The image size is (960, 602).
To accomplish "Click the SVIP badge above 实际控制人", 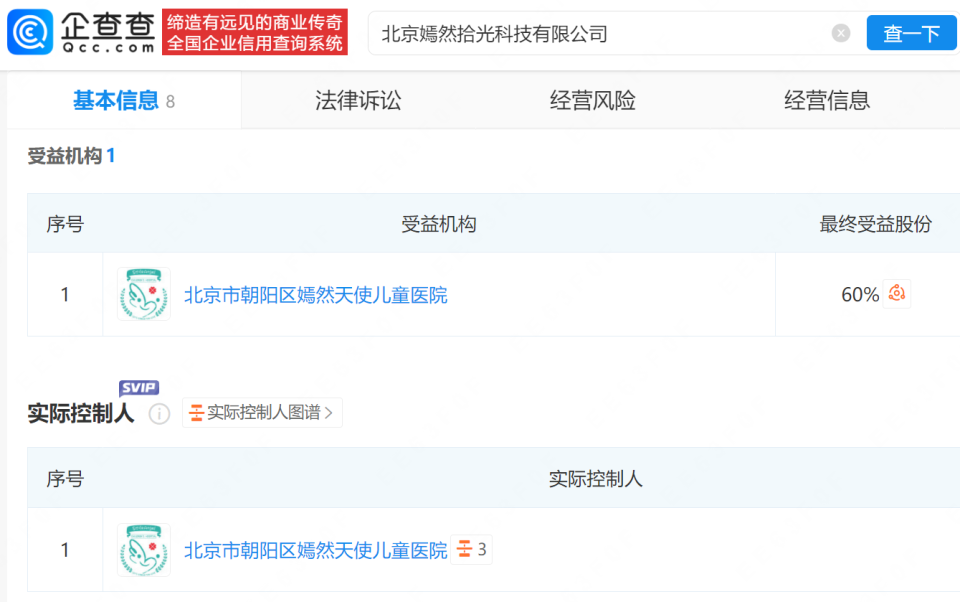I will tap(139, 388).
